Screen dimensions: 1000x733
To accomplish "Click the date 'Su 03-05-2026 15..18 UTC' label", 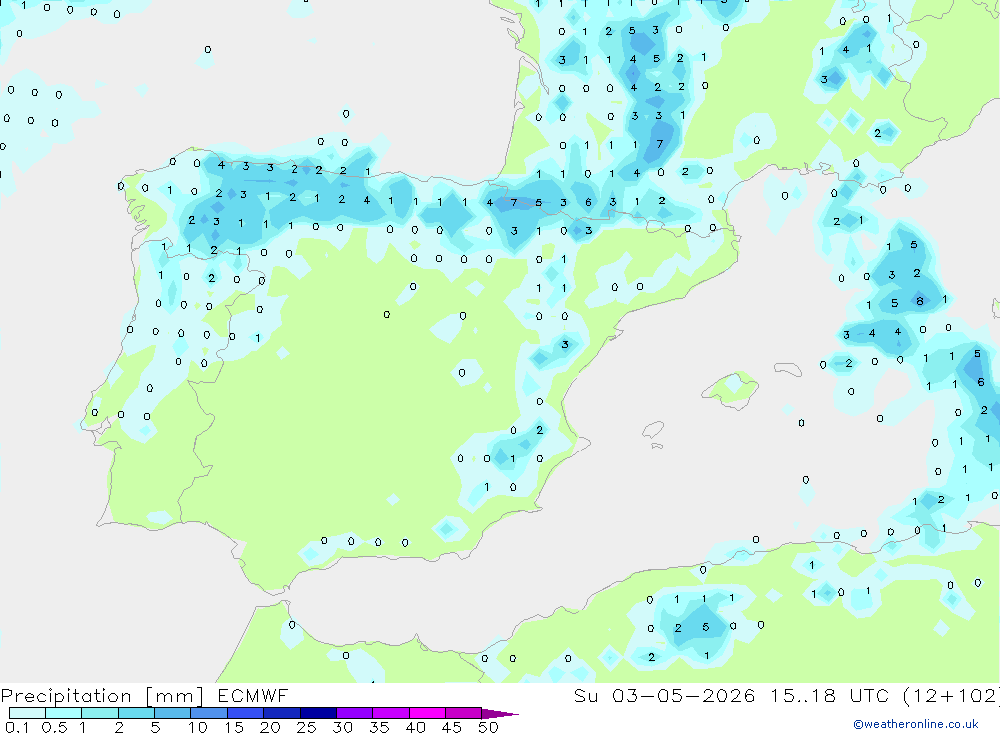I will click(732, 695).
